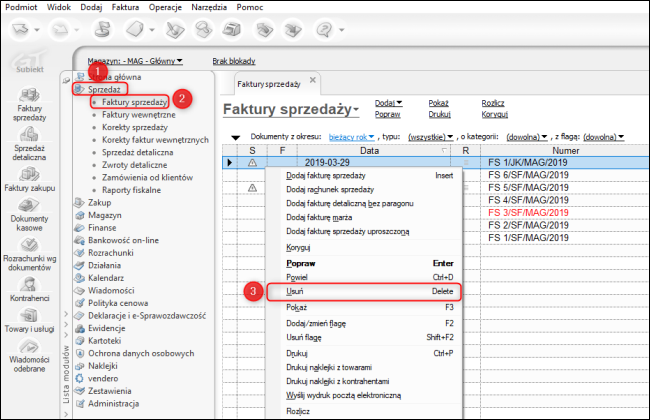The width and height of the screenshot is (650, 420).
Task: Open Wiadomości odebrane shortcut icon
Action: point(28,350)
